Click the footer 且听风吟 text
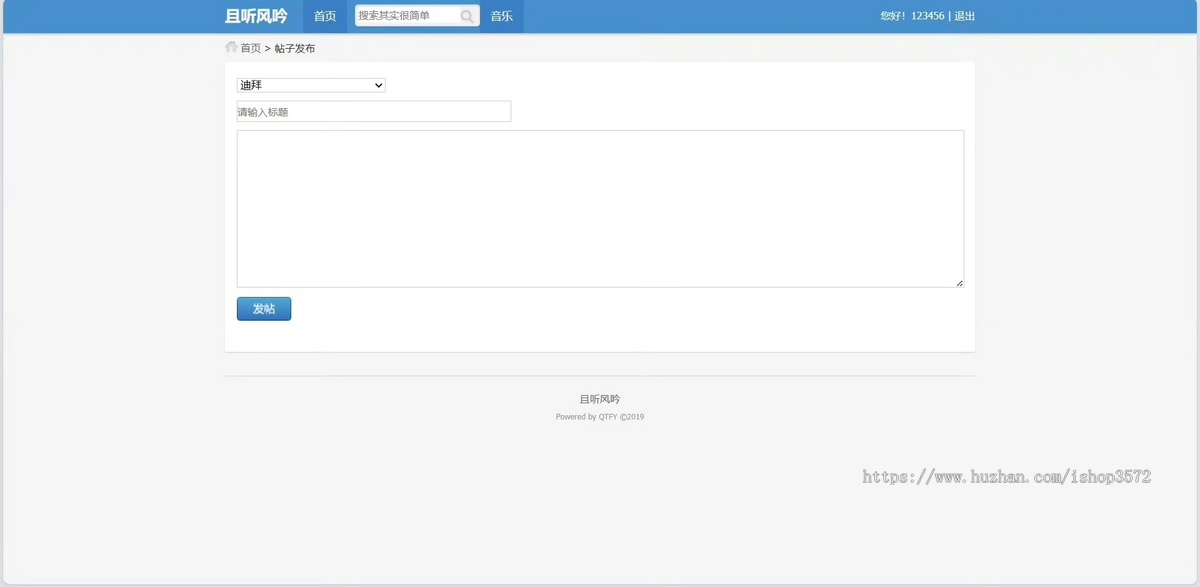The width and height of the screenshot is (1200, 587). [600, 399]
